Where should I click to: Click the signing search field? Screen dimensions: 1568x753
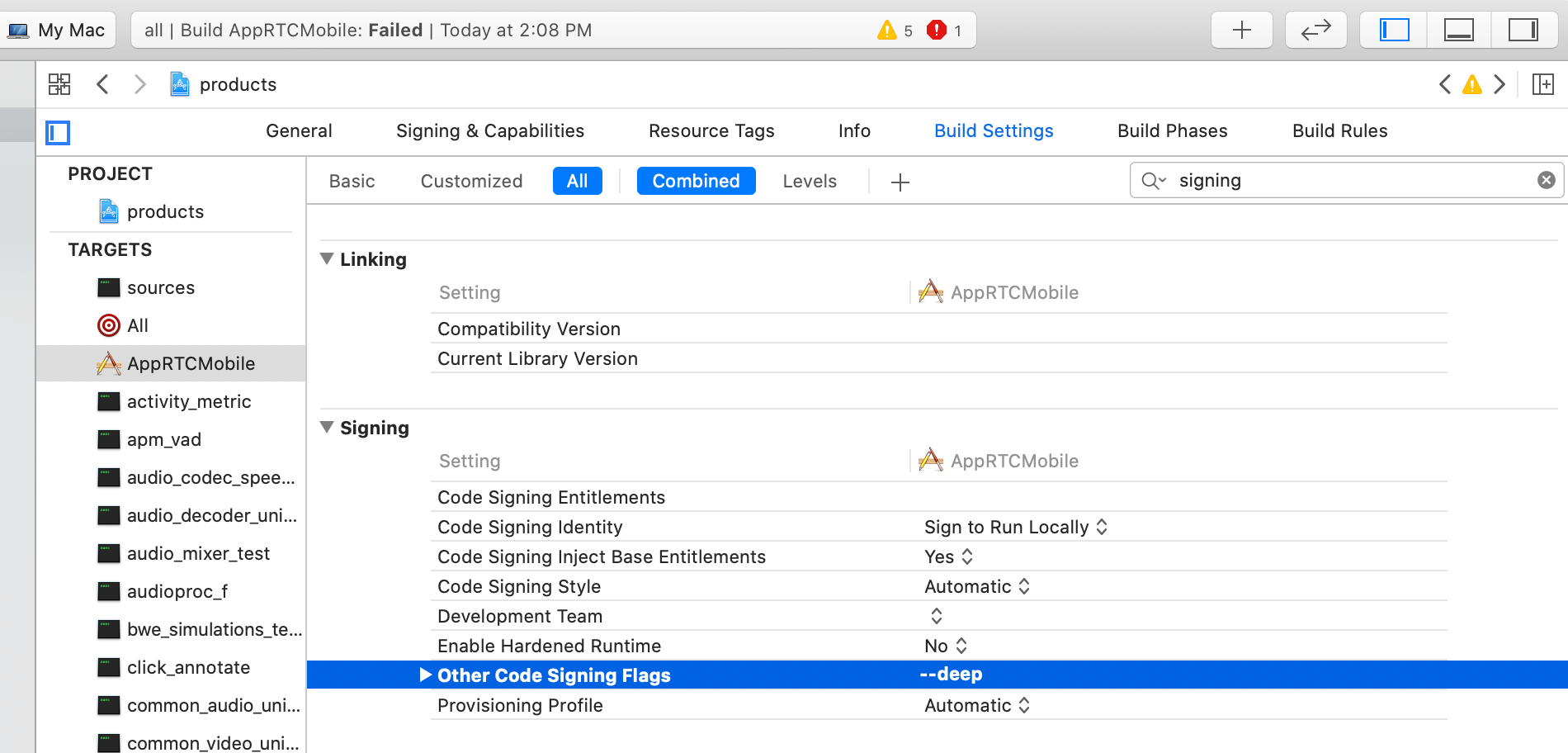pos(1345,180)
